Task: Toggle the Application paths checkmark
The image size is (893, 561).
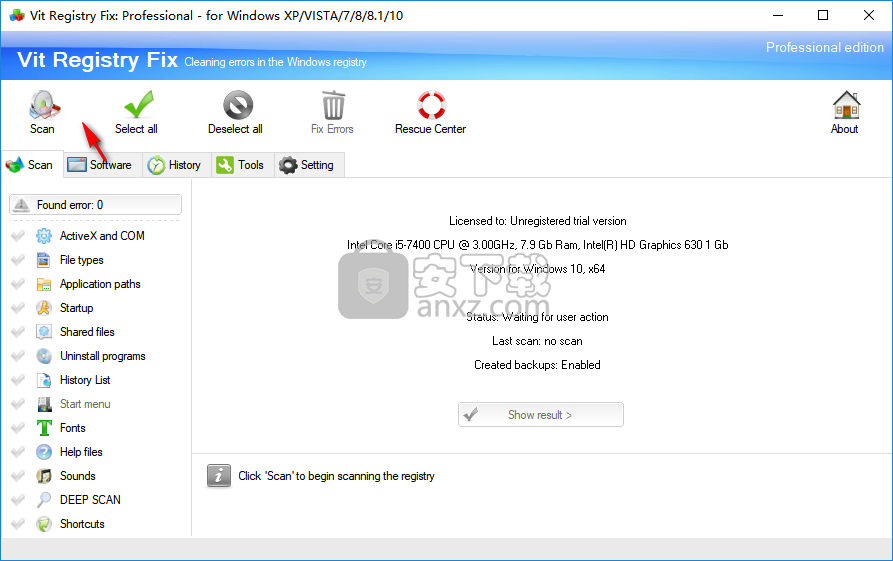Action: coord(18,284)
